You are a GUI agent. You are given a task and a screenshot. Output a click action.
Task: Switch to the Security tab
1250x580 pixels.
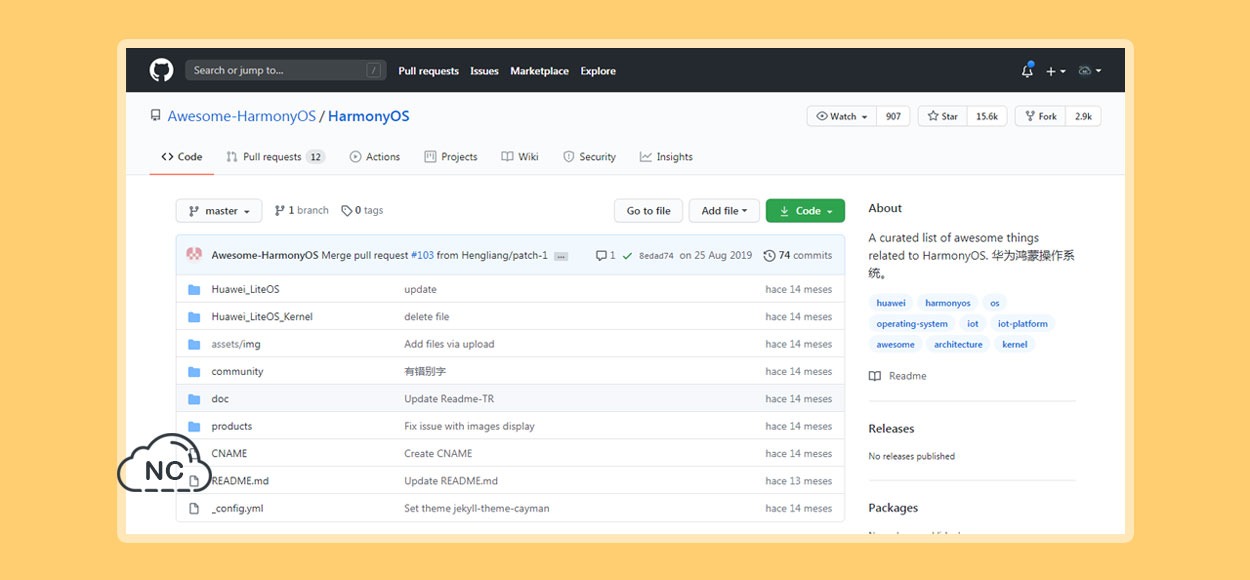tap(590, 157)
